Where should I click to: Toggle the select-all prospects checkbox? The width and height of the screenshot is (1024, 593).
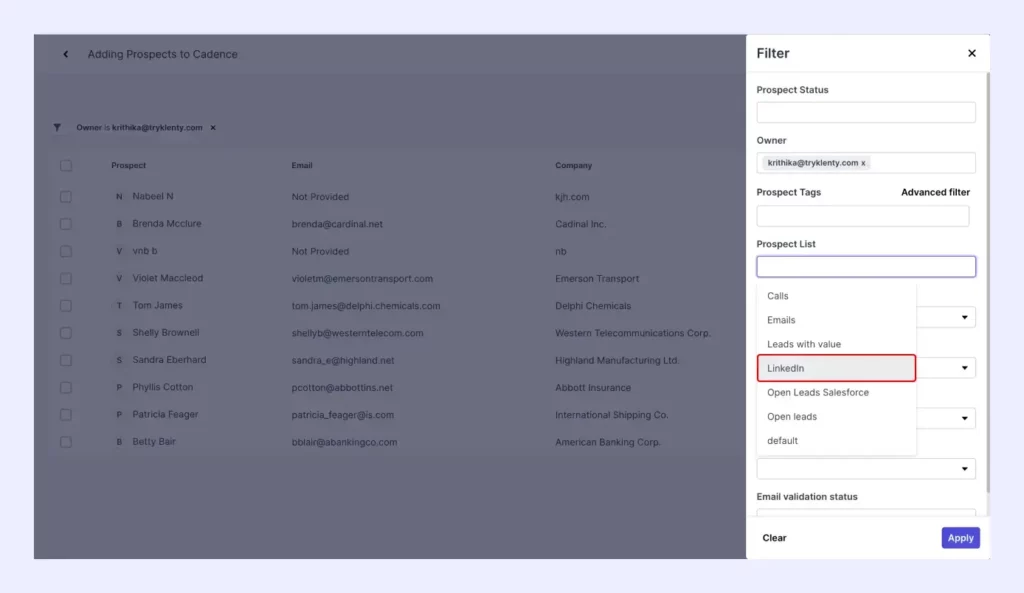click(x=66, y=165)
